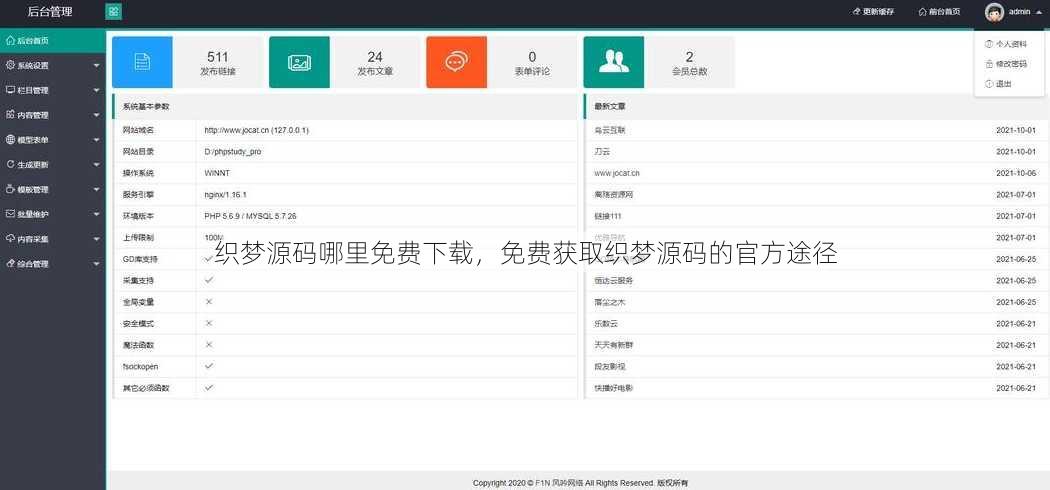Viewport: 1050px width, 490px height.
Task: Click the admin username
Action: pos(1019,12)
